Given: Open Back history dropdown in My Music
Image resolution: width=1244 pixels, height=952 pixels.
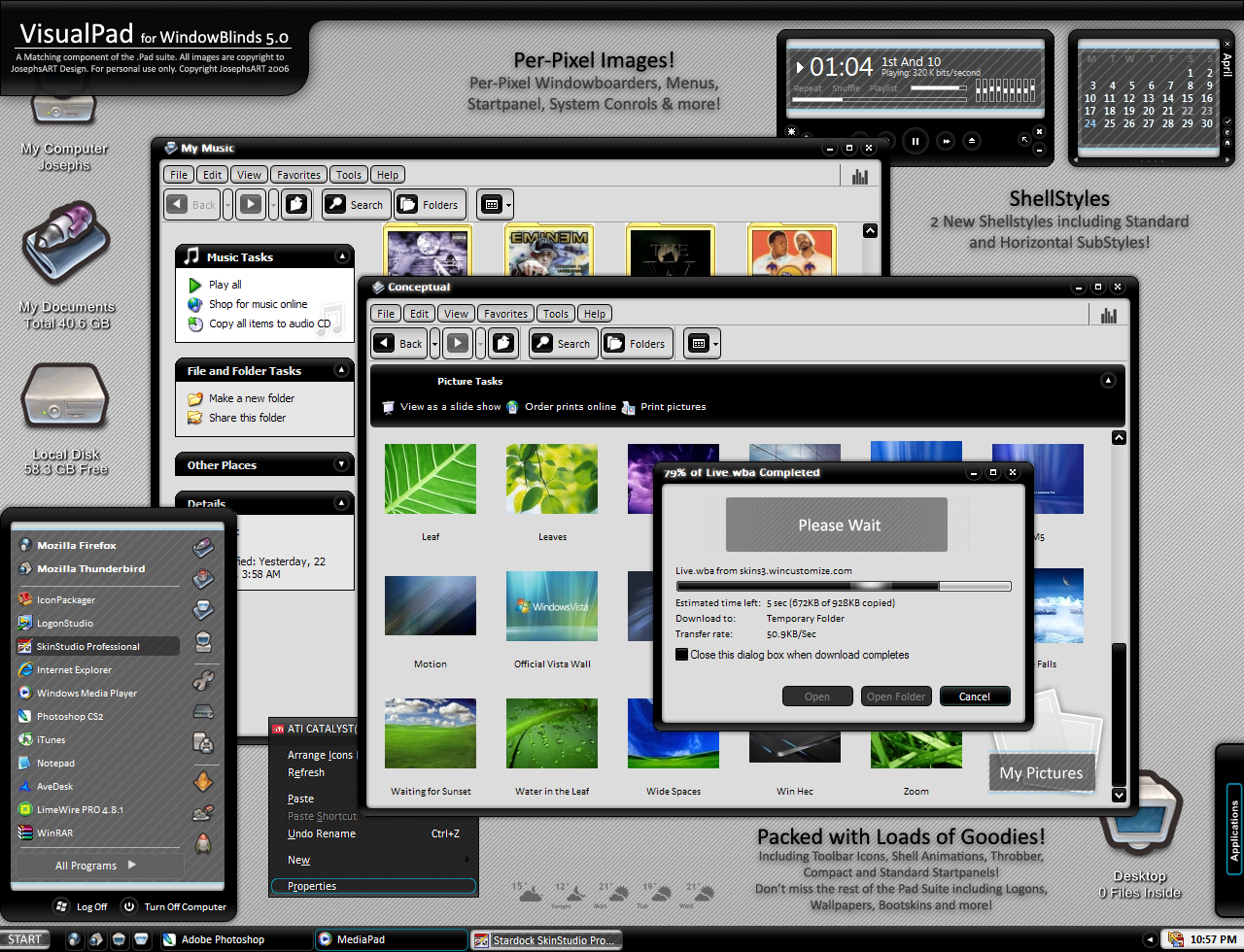Looking at the screenshot, I should [227, 204].
